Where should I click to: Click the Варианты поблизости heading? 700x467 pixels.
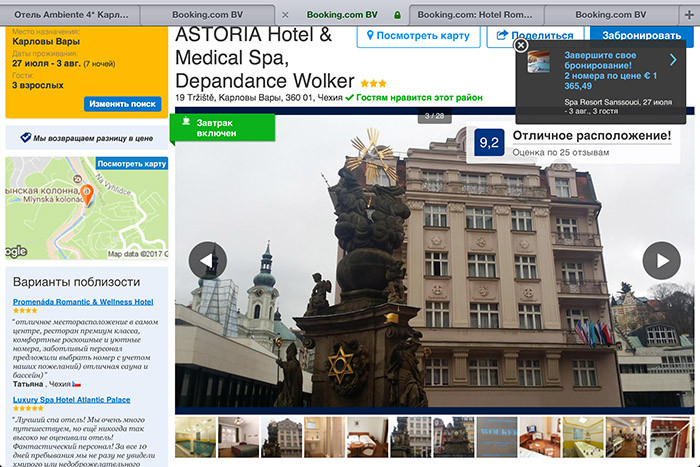(x=76, y=282)
